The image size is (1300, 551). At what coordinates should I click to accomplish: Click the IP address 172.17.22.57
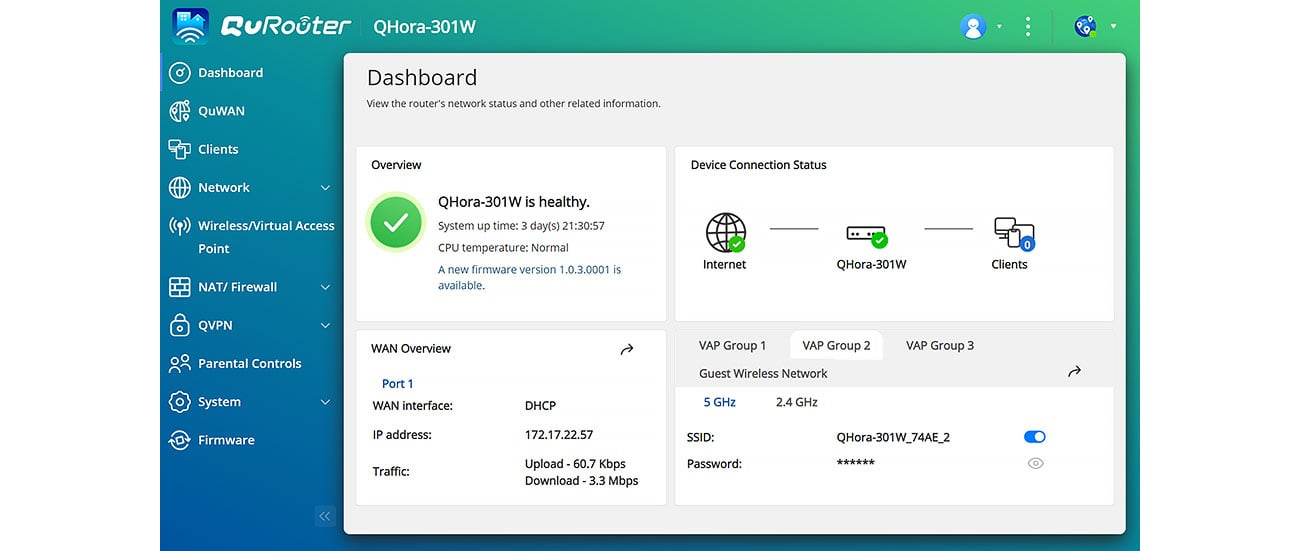pyautogui.click(x=559, y=435)
